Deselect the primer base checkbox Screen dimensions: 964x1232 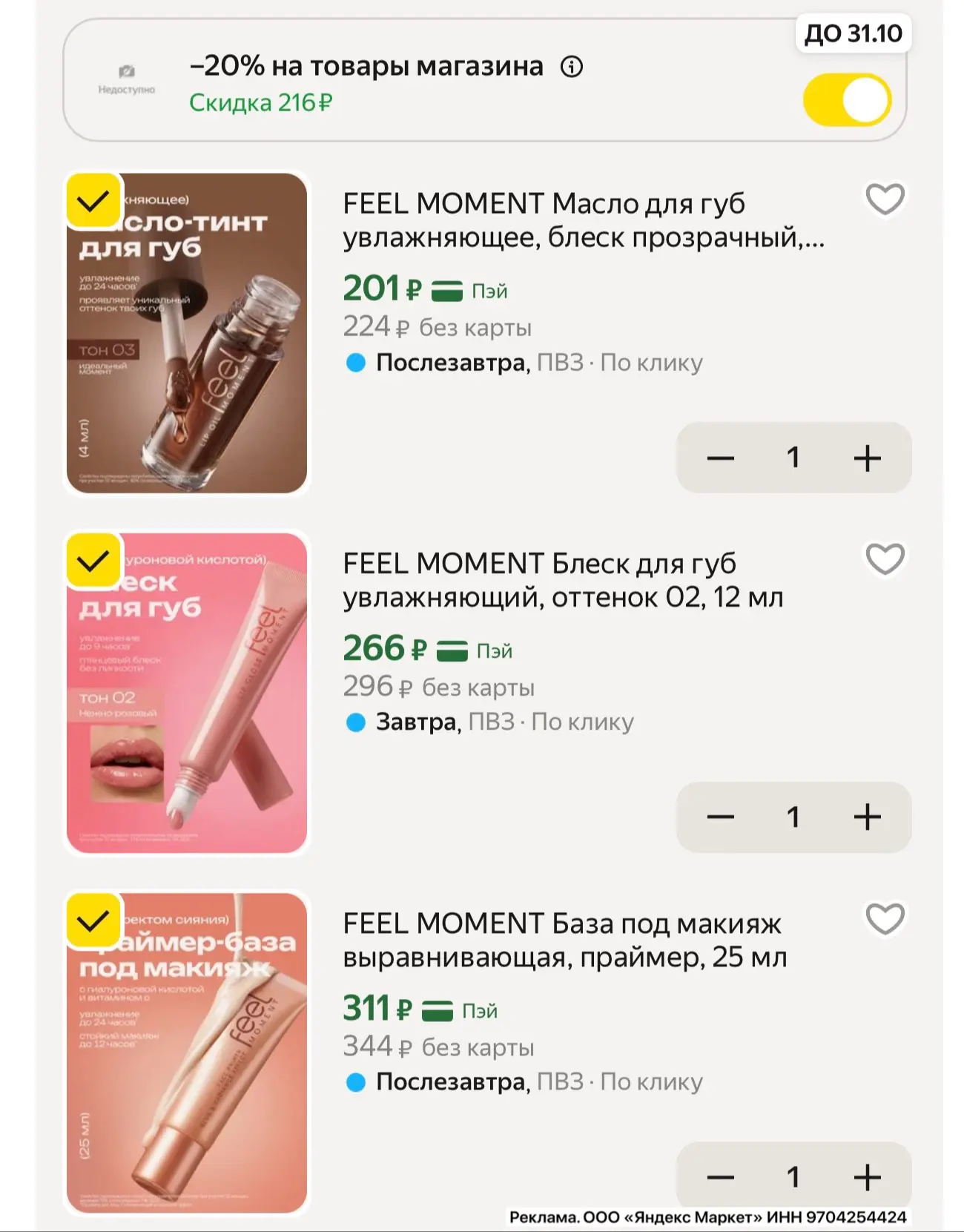pyautogui.click(x=93, y=920)
